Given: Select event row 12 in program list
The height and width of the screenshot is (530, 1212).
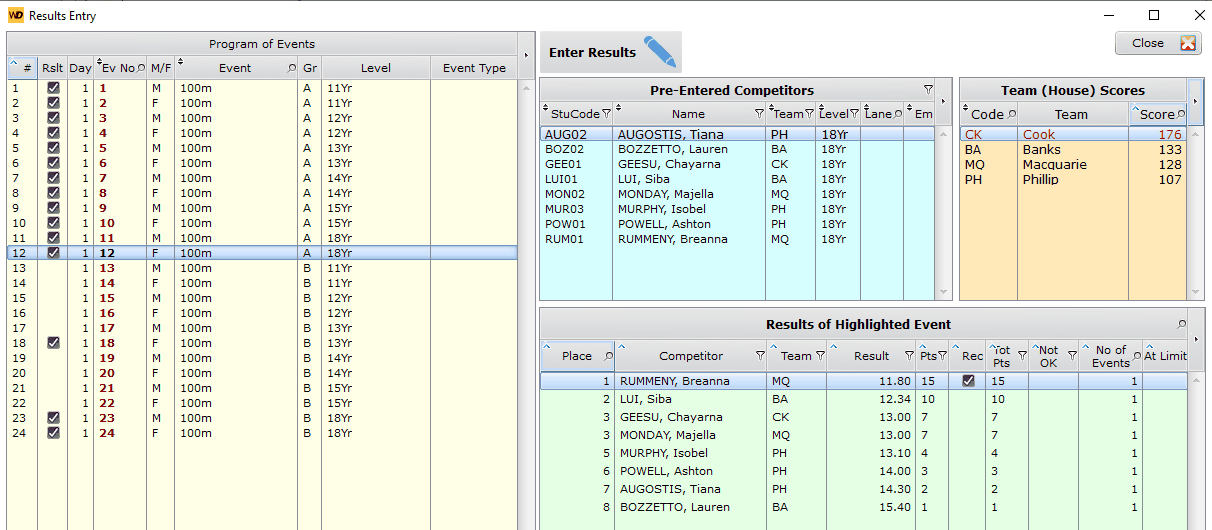Looking at the screenshot, I should click(262, 253).
